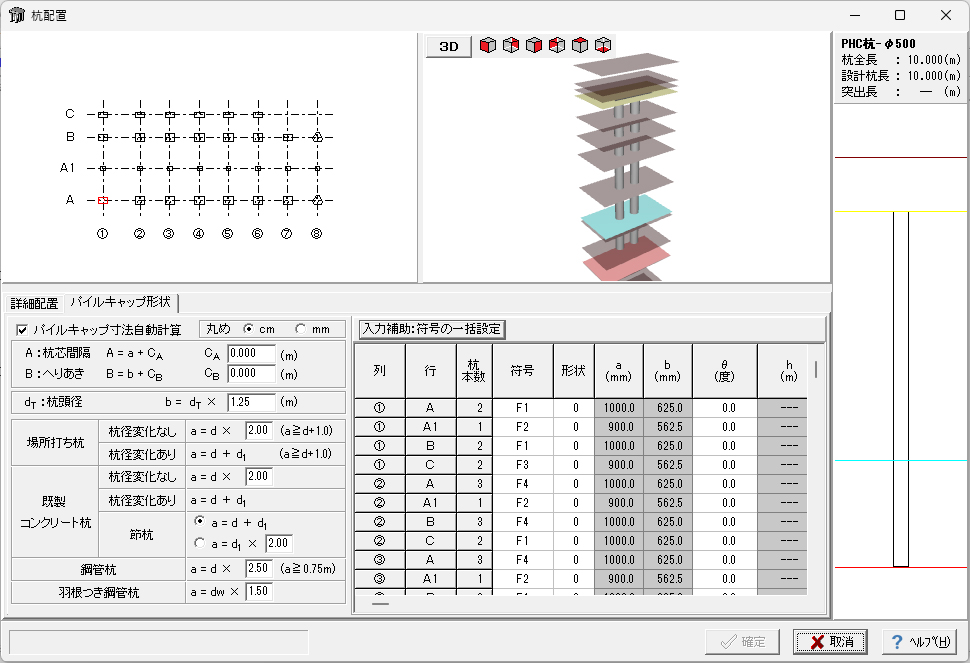Viewport: 970px width, 663px height.
Task: Click the pile shaft in section view
Action: 901,389
